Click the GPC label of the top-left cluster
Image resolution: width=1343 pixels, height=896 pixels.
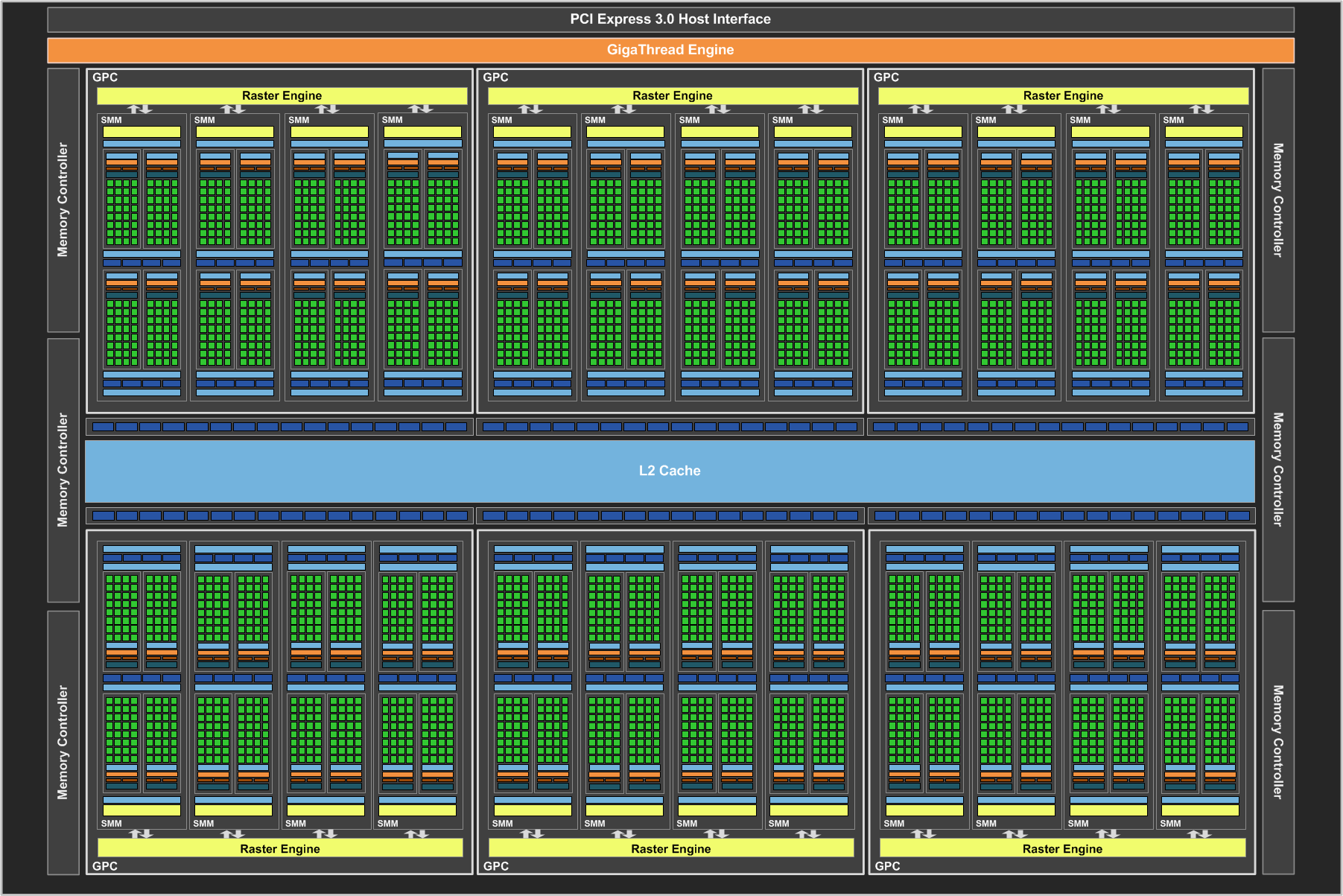(x=105, y=77)
